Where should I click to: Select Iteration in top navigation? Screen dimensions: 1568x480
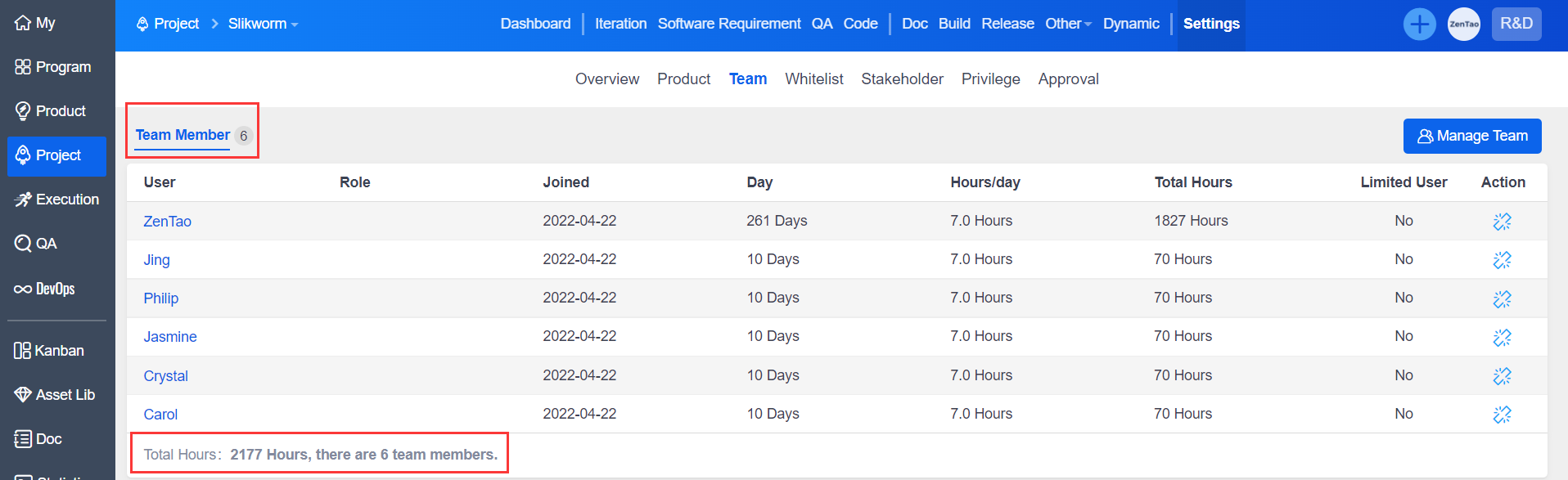[x=620, y=24]
